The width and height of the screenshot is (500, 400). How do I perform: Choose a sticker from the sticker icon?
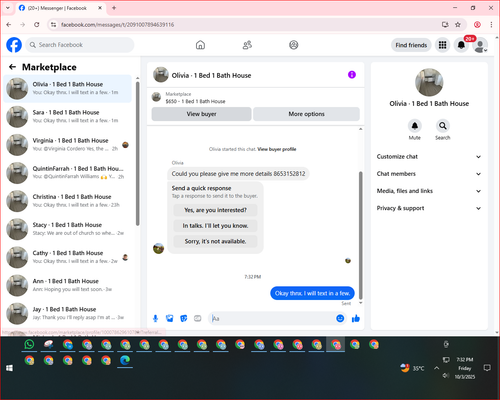point(184,318)
